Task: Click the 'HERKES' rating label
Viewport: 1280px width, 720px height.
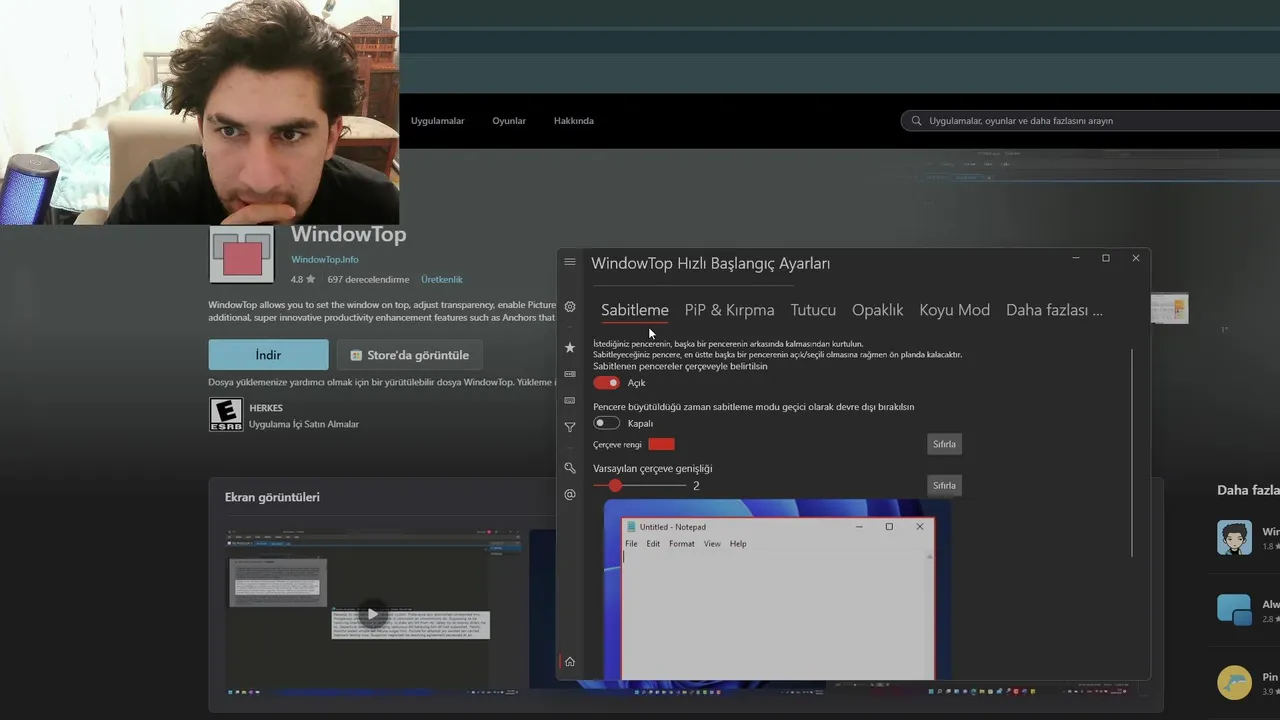Action: (266, 408)
